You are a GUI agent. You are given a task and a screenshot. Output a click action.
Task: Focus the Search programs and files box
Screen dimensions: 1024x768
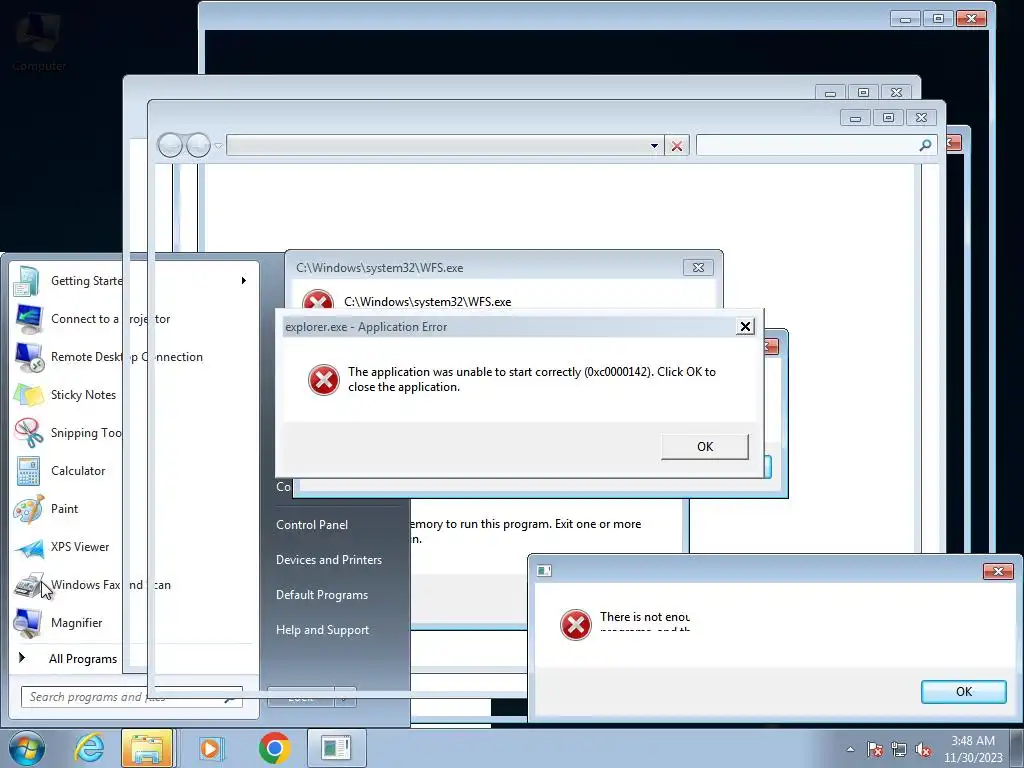(x=131, y=697)
